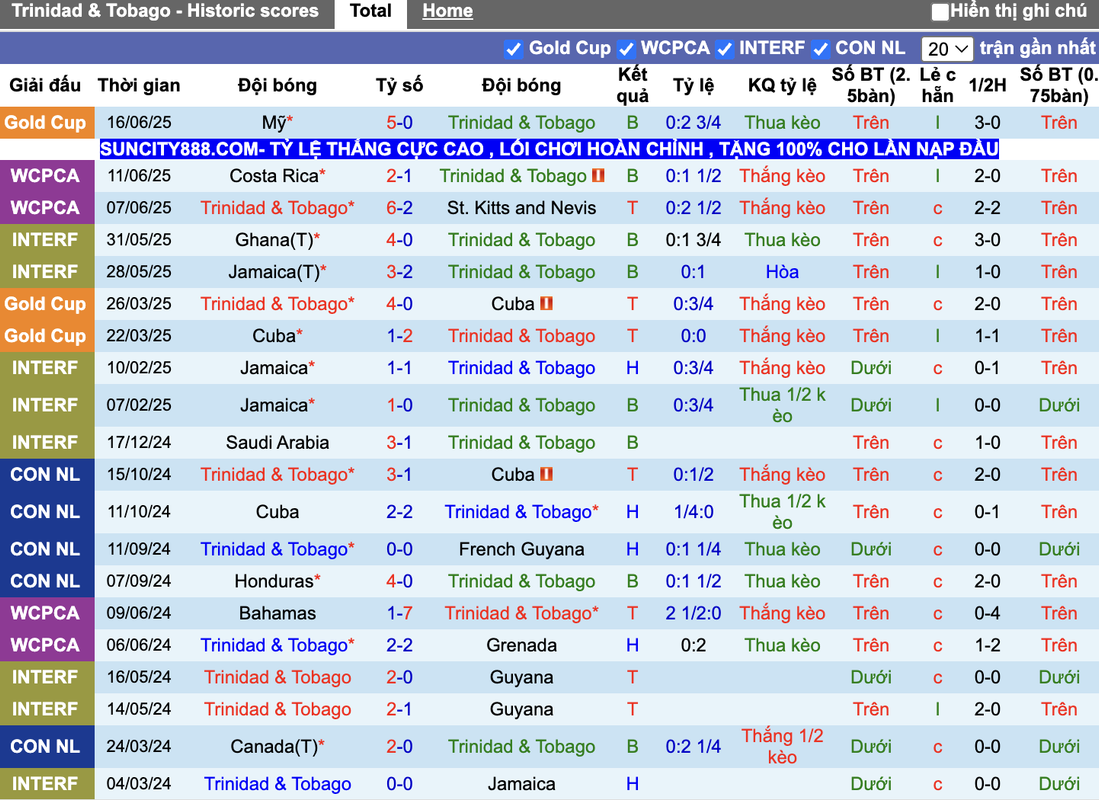1099x800 pixels.
Task: Open the 4-0 score of Ghana match
Action: pyautogui.click(x=399, y=240)
